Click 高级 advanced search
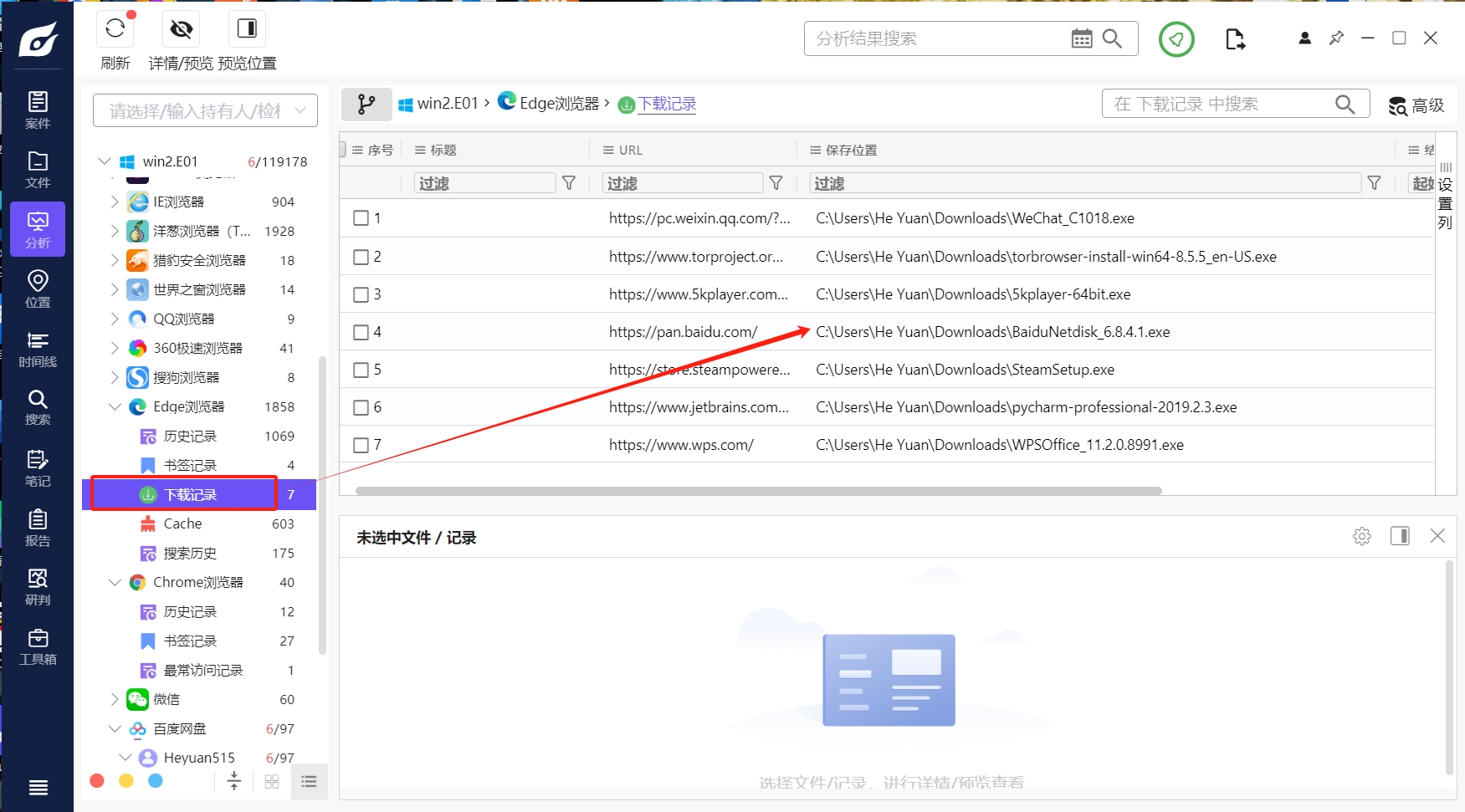Viewport: 1465px width, 812px height. pos(1416,105)
